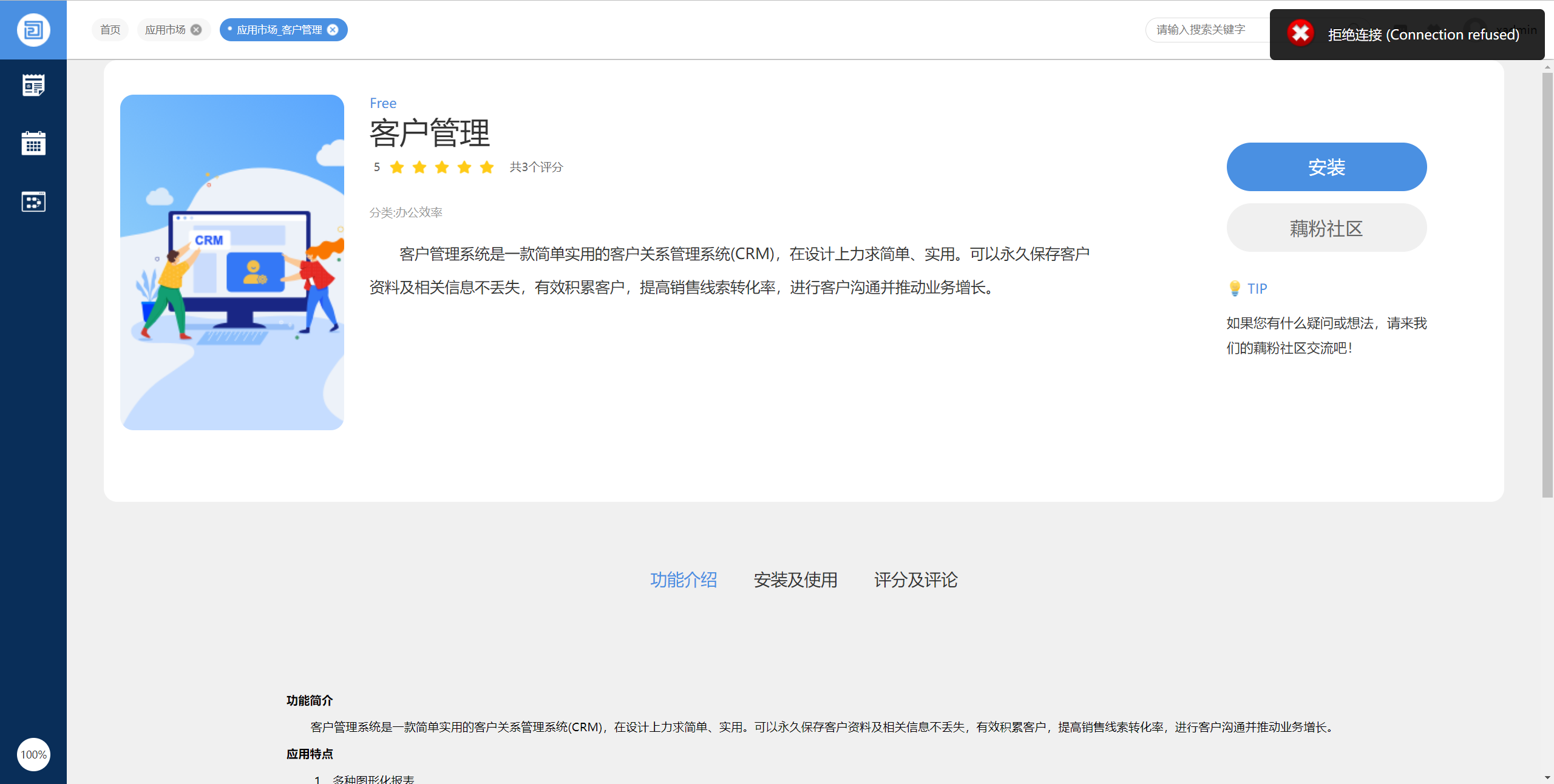The width and height of the screenshot is (1554, 784).
Task: Click the 藕粉社区 button
Action: [1326, 228]
